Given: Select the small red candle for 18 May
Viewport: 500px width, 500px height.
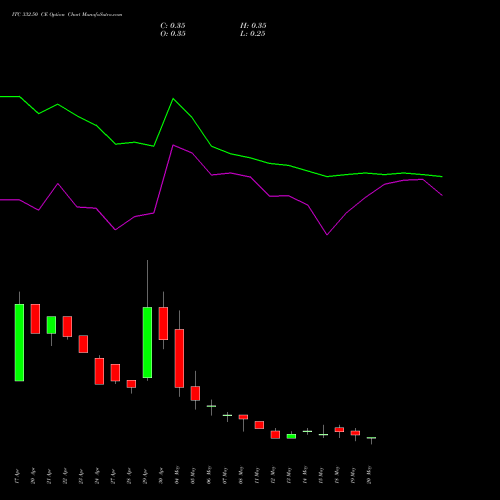Looking at the screenshot, I should 339,430.
